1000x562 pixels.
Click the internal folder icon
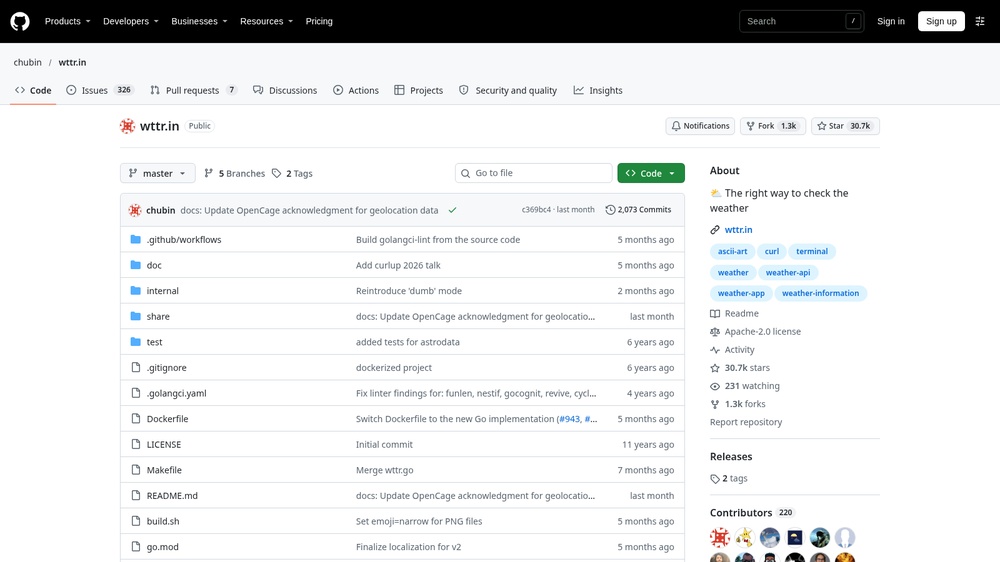tap(135, 290)
